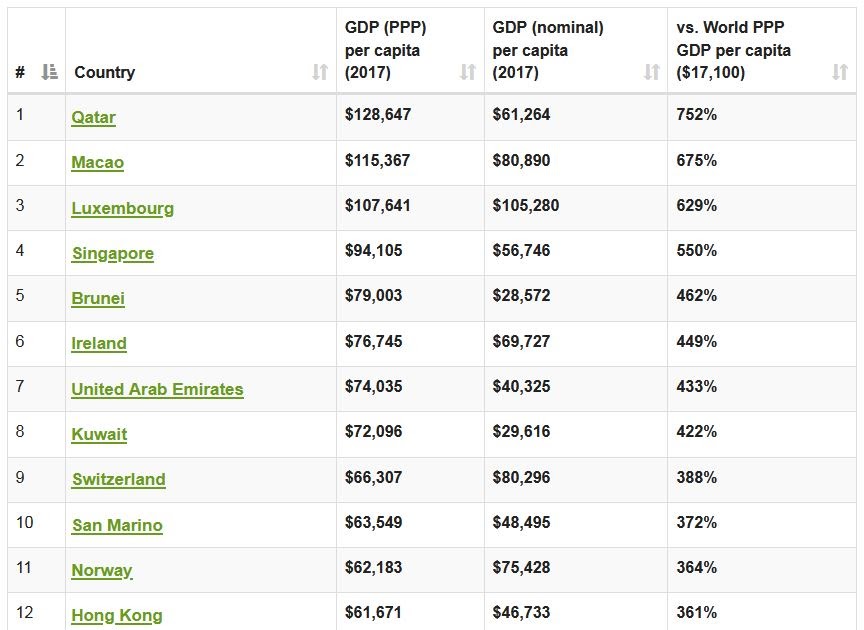864x630 pixels.
Task: Click the Country column header label
Action: [104, 72]
